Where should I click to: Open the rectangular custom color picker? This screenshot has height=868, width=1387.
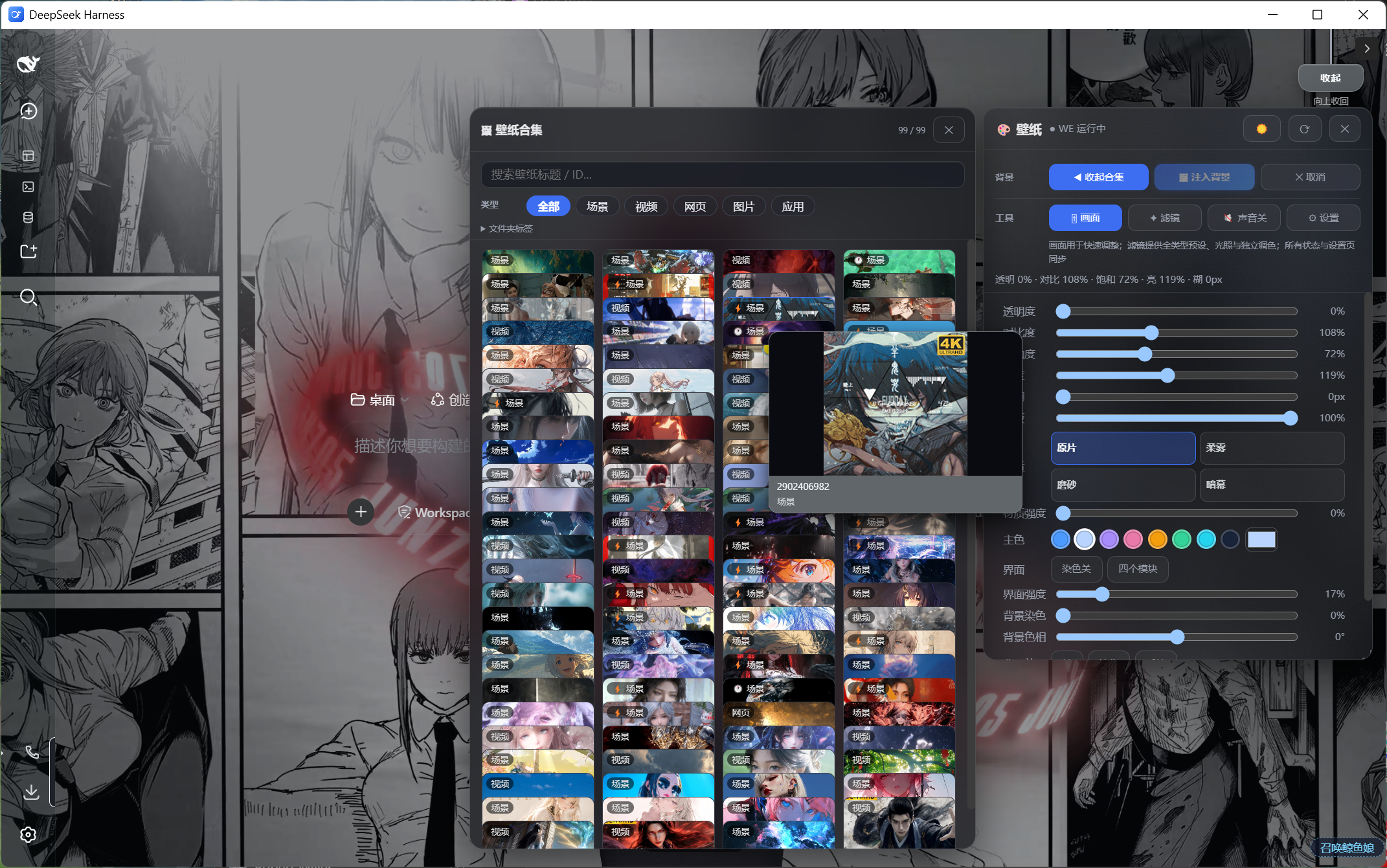click(x=1261, y=539)
